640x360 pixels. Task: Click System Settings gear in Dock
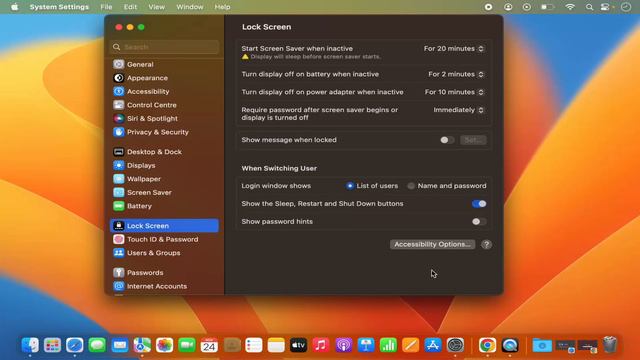tap(456, 345)
